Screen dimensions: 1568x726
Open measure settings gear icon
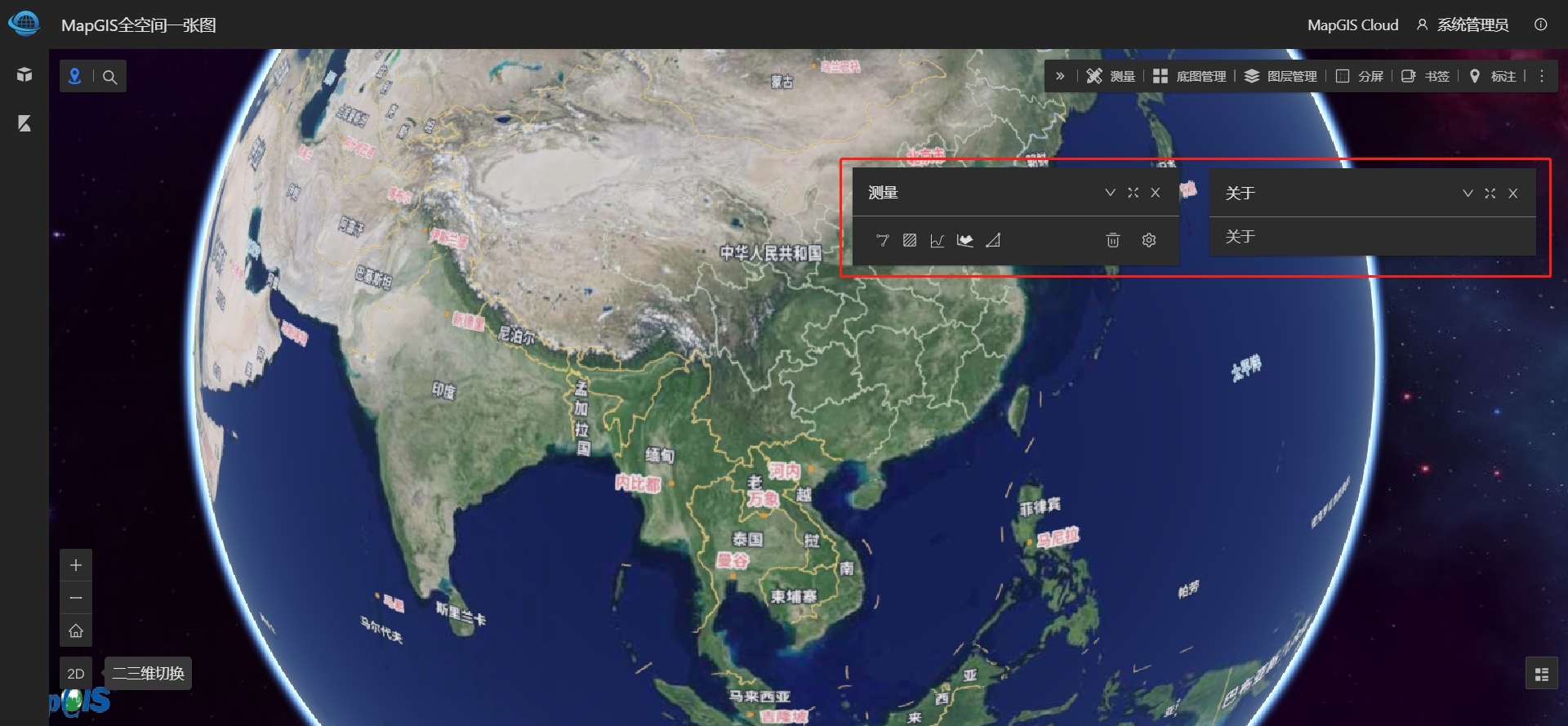click(x=1149, y=240)
